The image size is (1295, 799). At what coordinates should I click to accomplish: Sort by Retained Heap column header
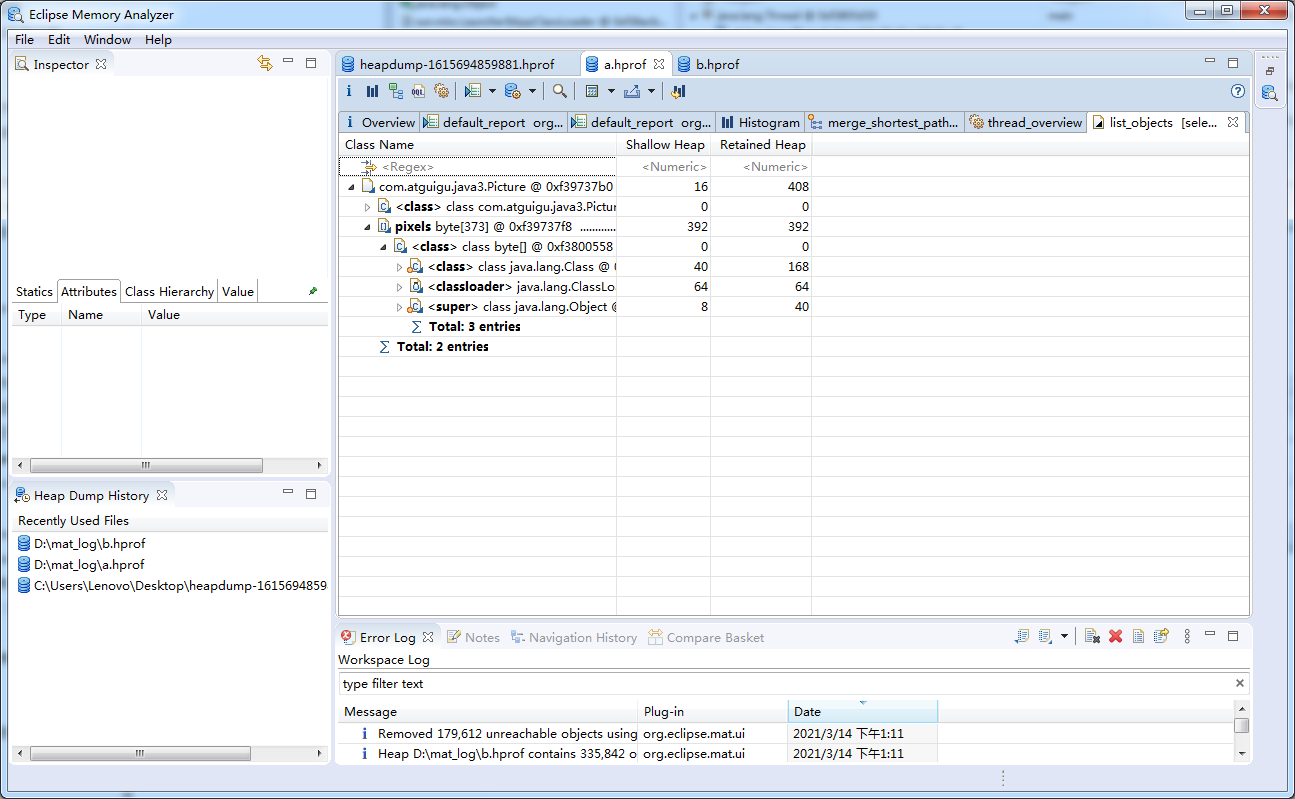click(761, 145)
